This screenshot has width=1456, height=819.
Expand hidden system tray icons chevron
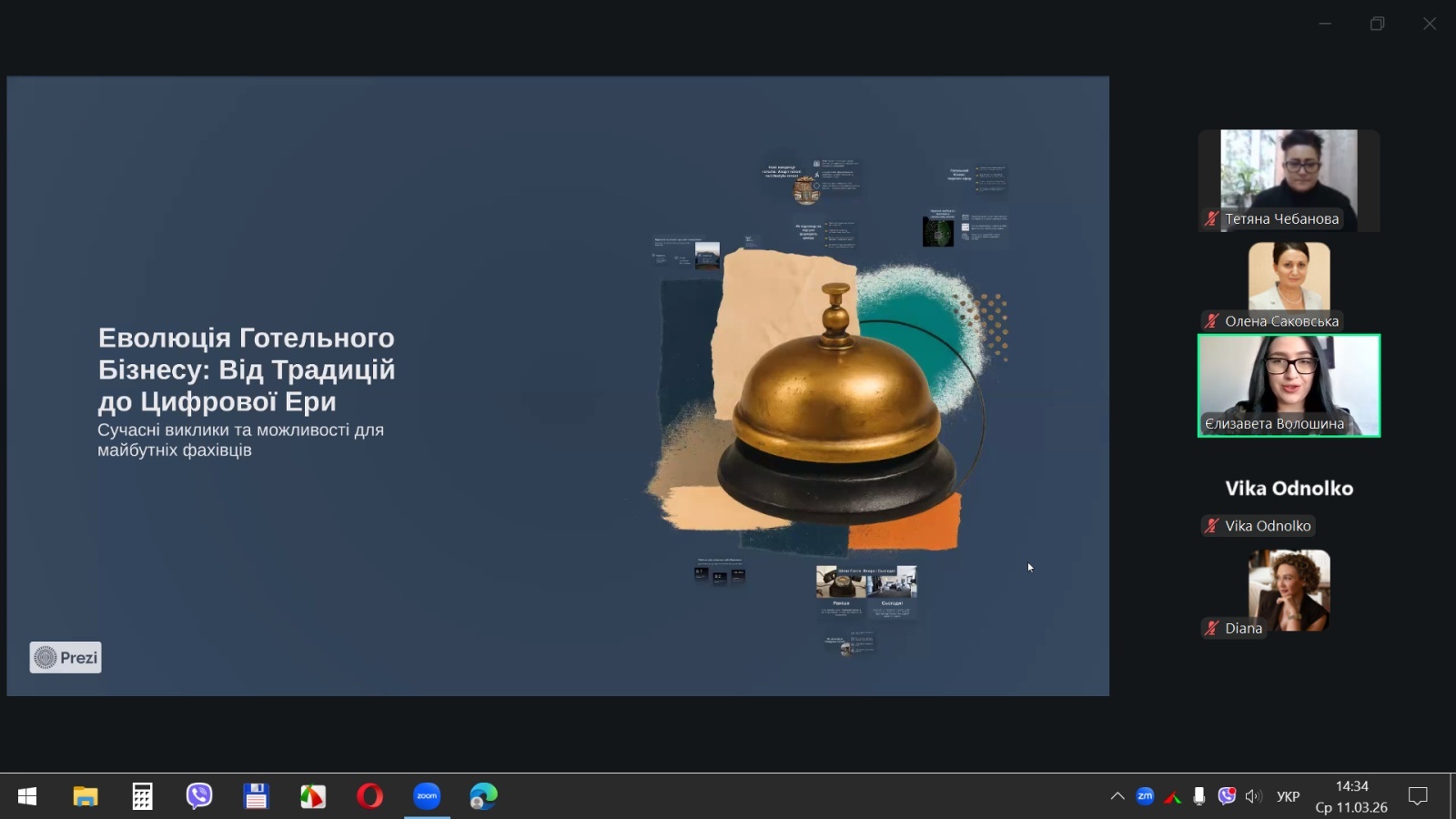[x=1117, y=796]
